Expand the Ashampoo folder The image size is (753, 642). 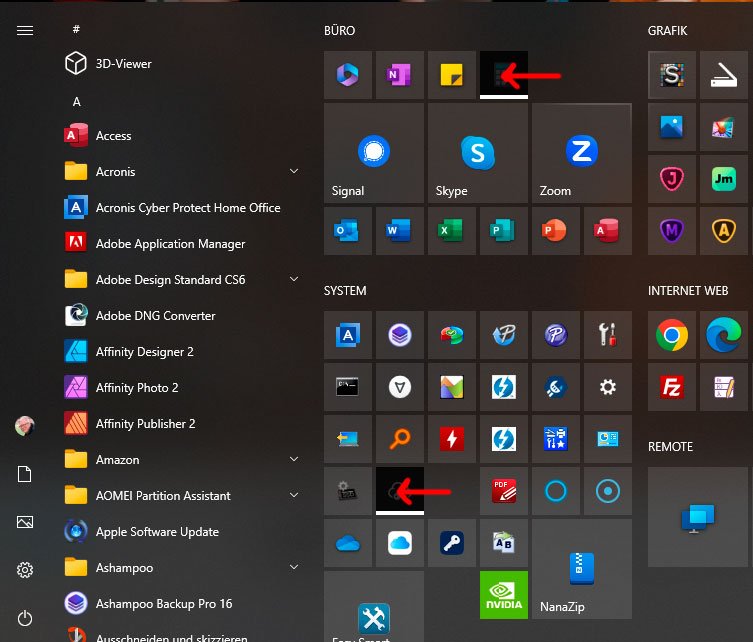[294, 568]
